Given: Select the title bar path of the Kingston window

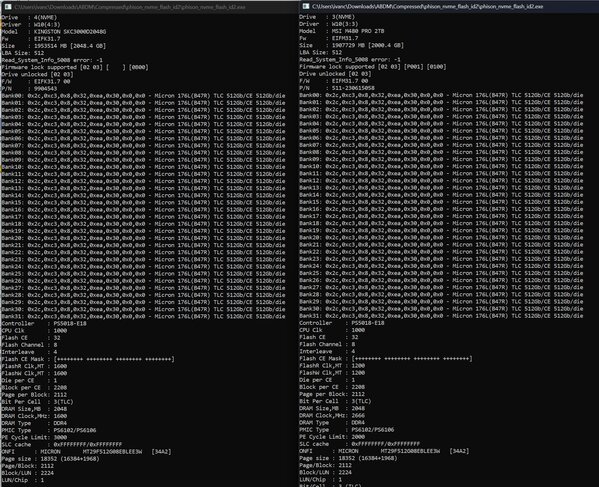Looking at the screenshot, I should click(130, 7).
